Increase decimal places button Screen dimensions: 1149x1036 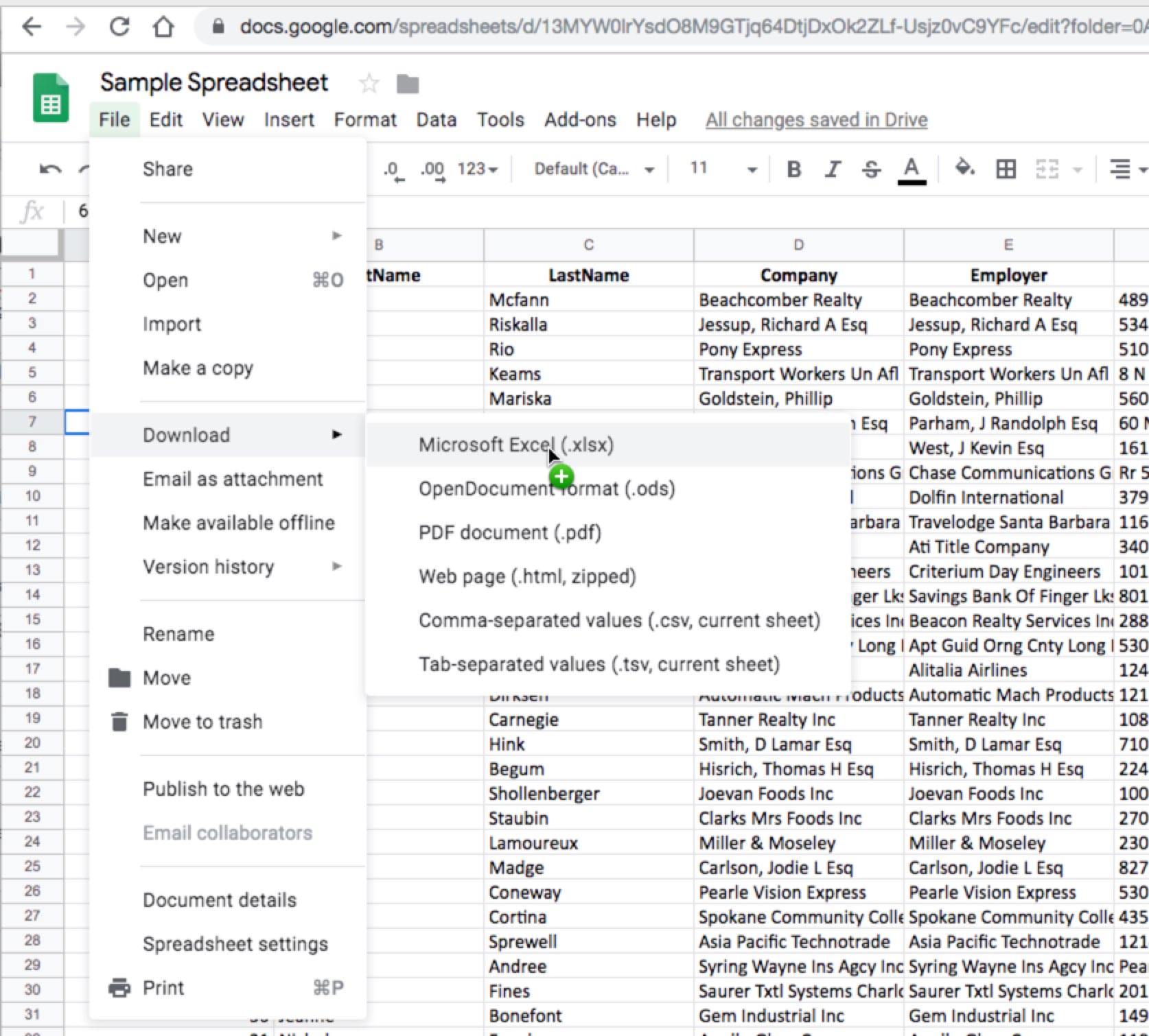point(432,169)
